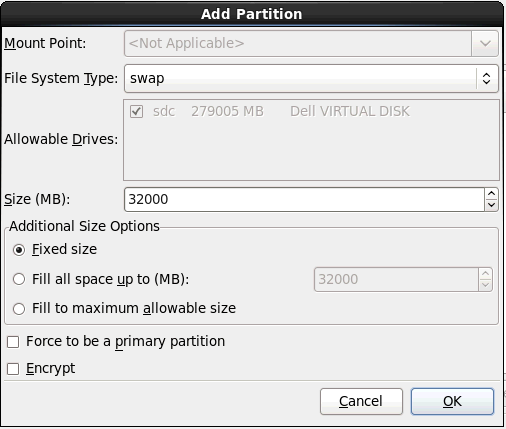The height and width of the screenshot is (429, 506).
Task: Click the Cancel button
Action: point(361,401)
